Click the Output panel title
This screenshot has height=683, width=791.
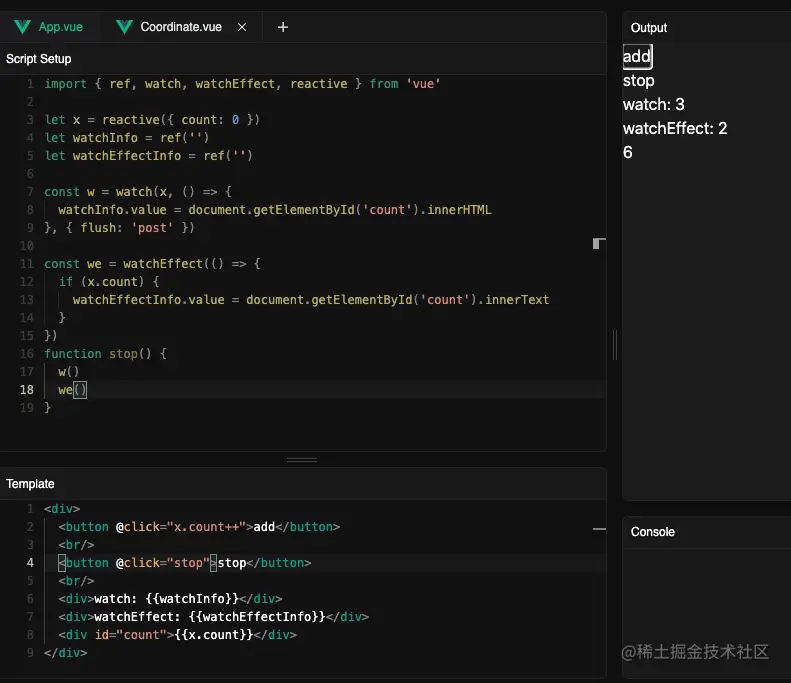(649, 28)
